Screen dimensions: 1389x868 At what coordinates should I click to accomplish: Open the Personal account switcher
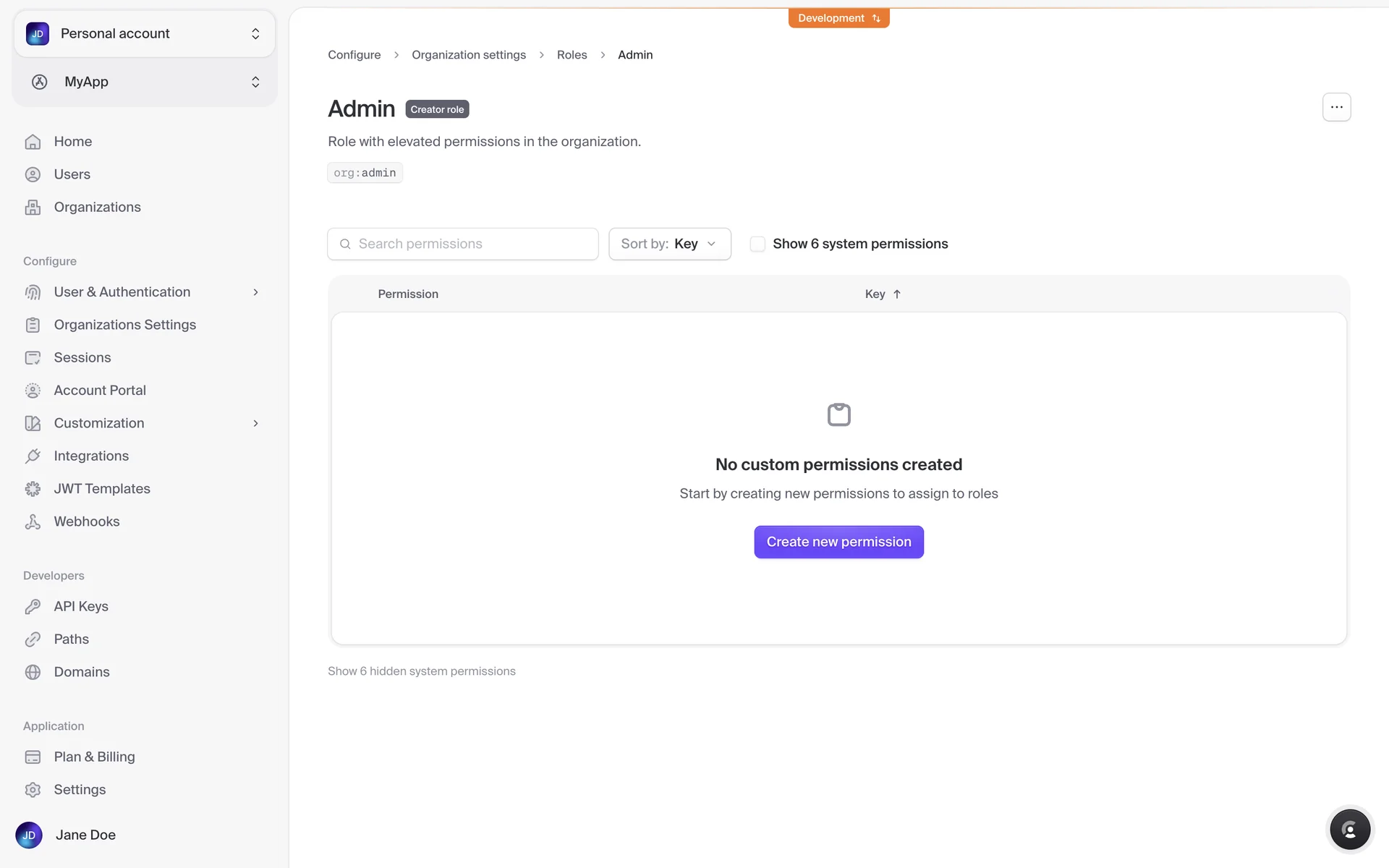coord(145,34)
